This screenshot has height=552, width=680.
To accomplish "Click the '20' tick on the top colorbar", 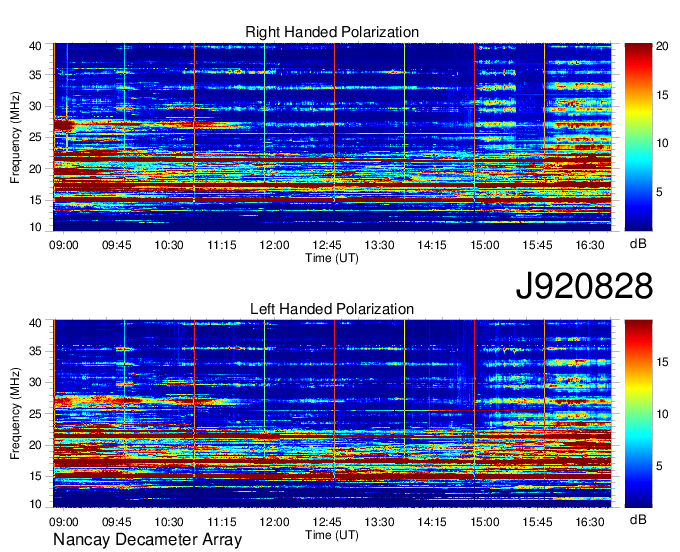I will click(x=662, y=46).
